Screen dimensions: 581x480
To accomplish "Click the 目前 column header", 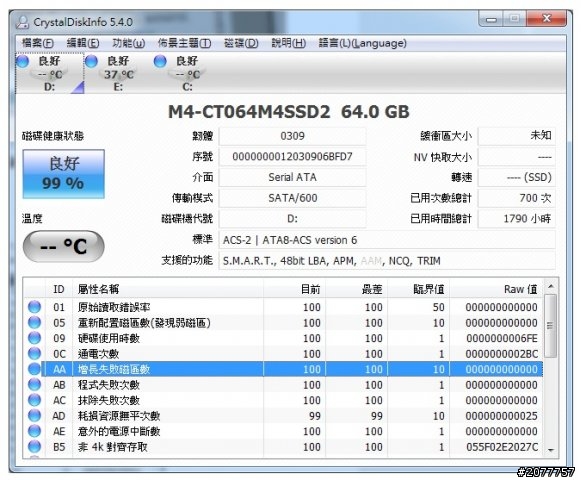I will [x=295, y=289].
